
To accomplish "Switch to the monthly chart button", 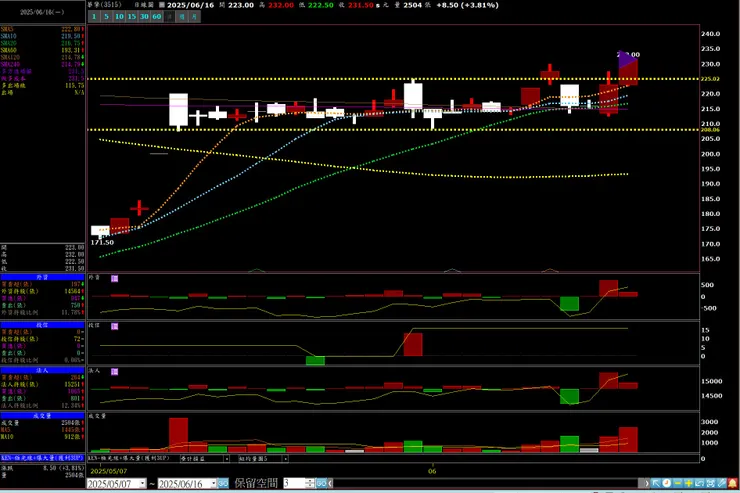I will (x=194, y=17).
